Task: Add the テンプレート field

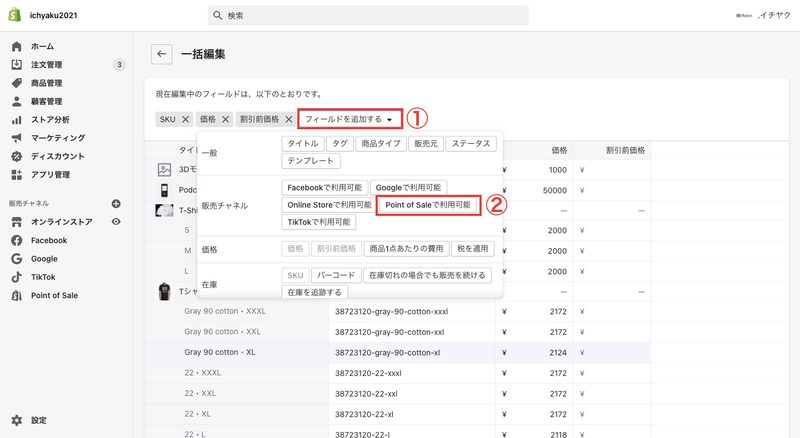Action: point(311,161)
